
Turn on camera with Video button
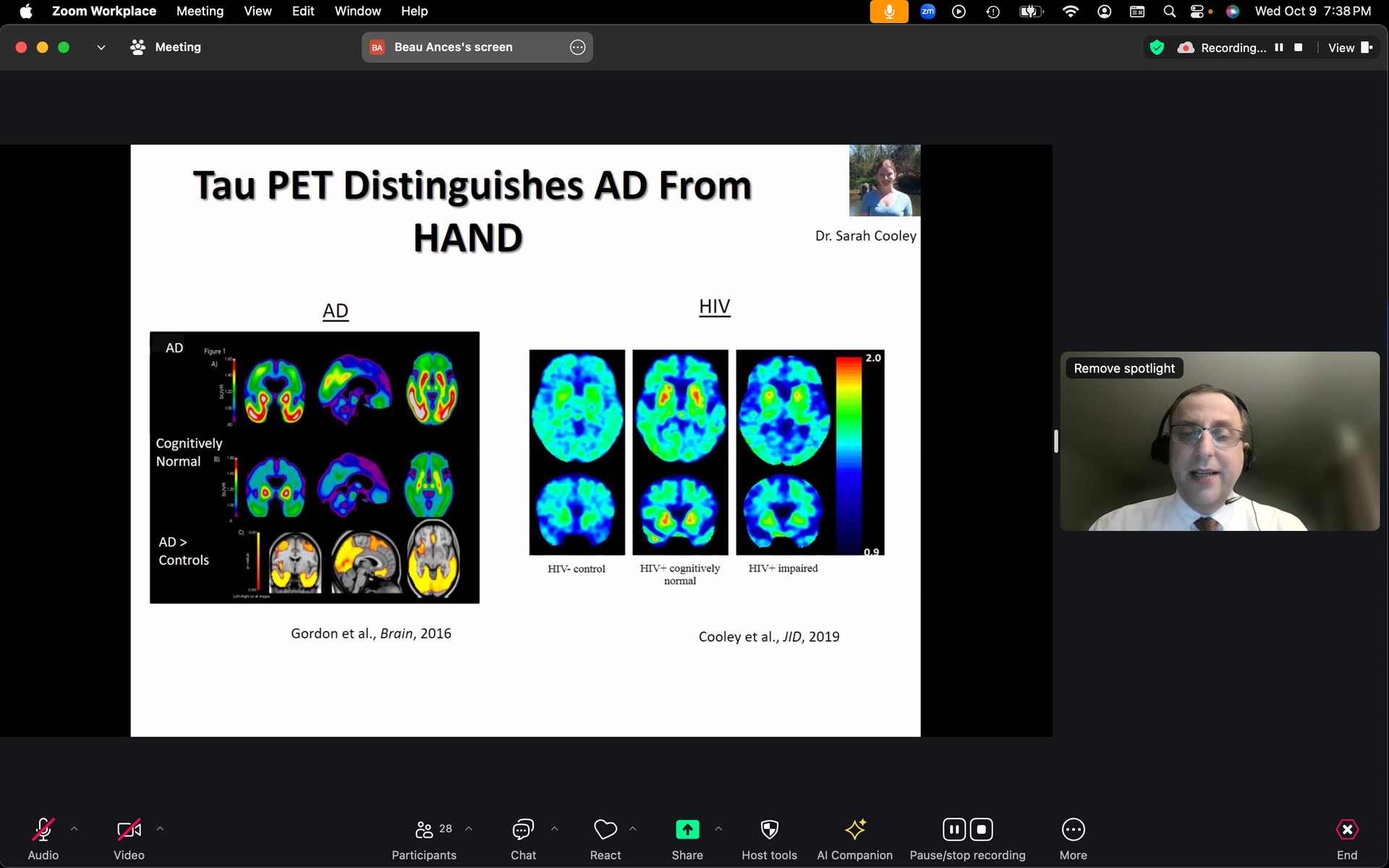(129, 830)
